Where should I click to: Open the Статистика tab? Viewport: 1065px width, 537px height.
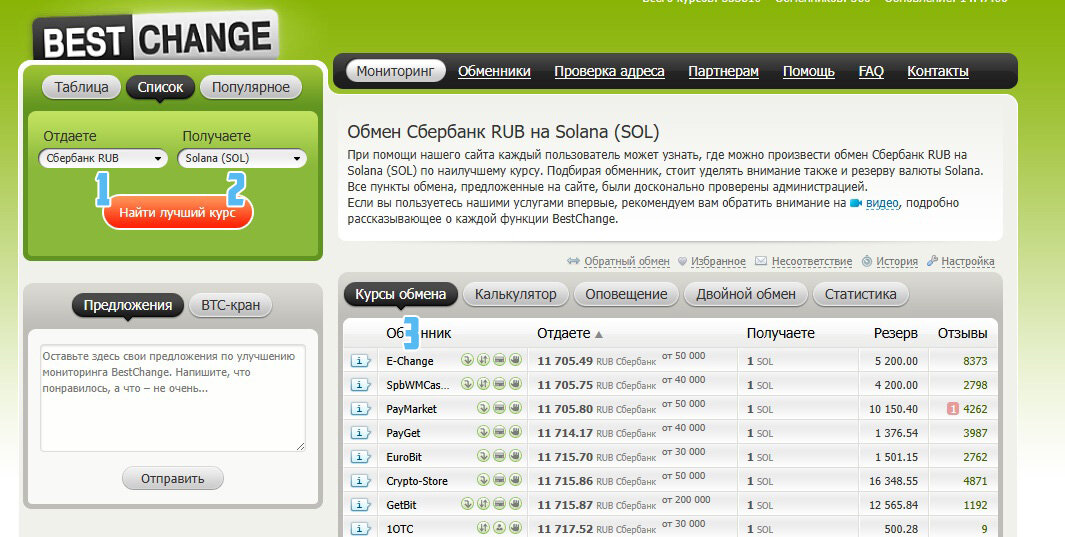click(x=861, y=294)
